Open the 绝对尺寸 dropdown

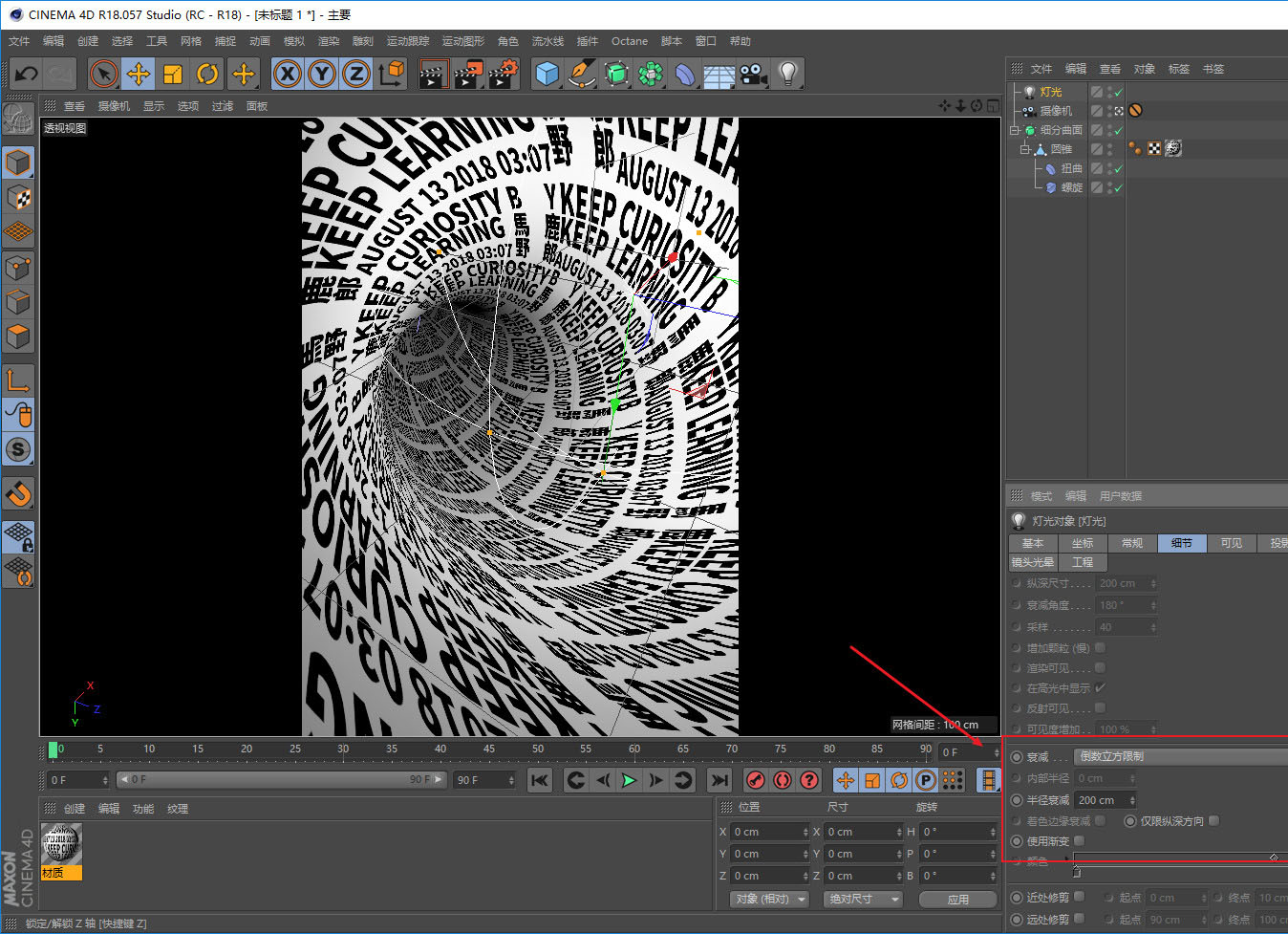(864, 899)
